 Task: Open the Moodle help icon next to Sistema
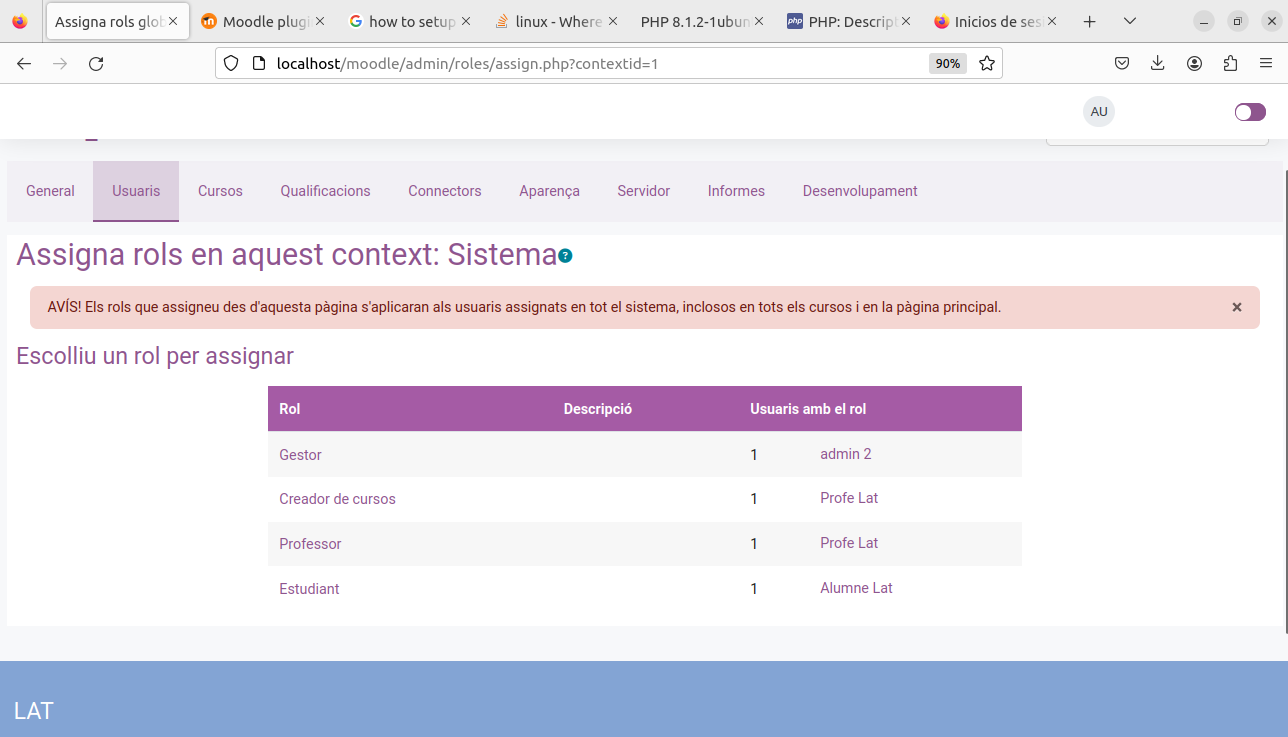[566, 255]
